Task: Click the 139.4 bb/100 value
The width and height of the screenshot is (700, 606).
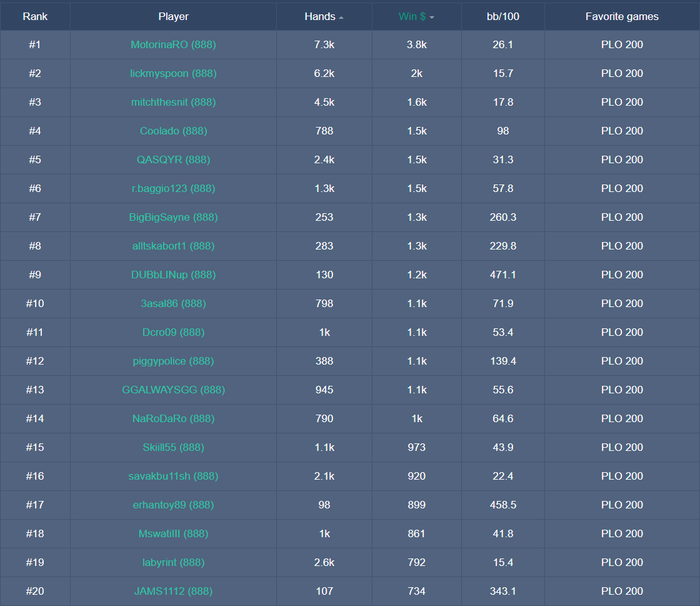Action: click(x=503, y=361)
